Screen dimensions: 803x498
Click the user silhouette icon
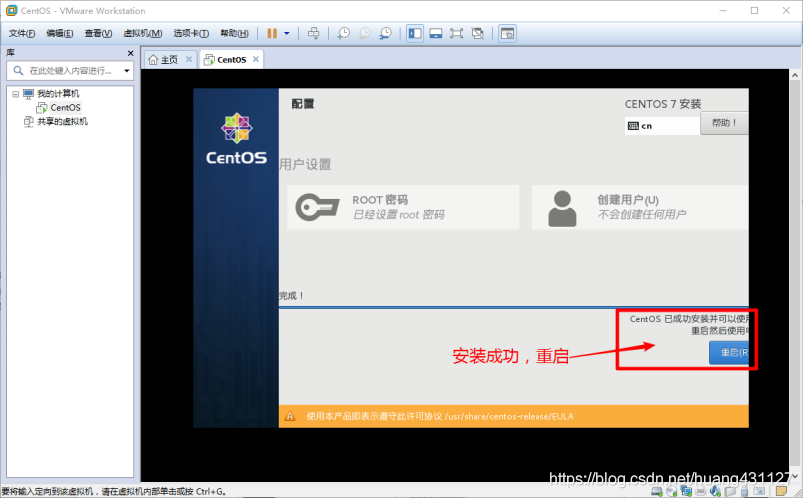(x=562, y=209)
